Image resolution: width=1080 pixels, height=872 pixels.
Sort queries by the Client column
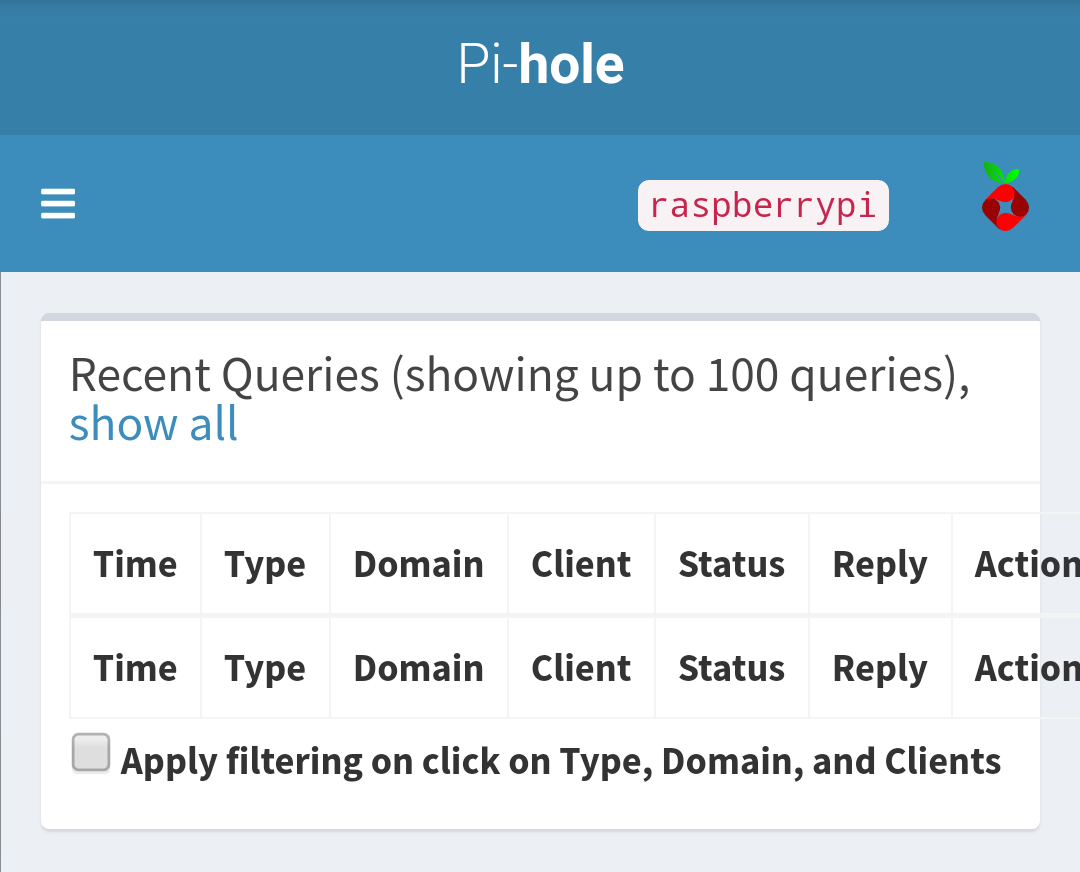581,563
